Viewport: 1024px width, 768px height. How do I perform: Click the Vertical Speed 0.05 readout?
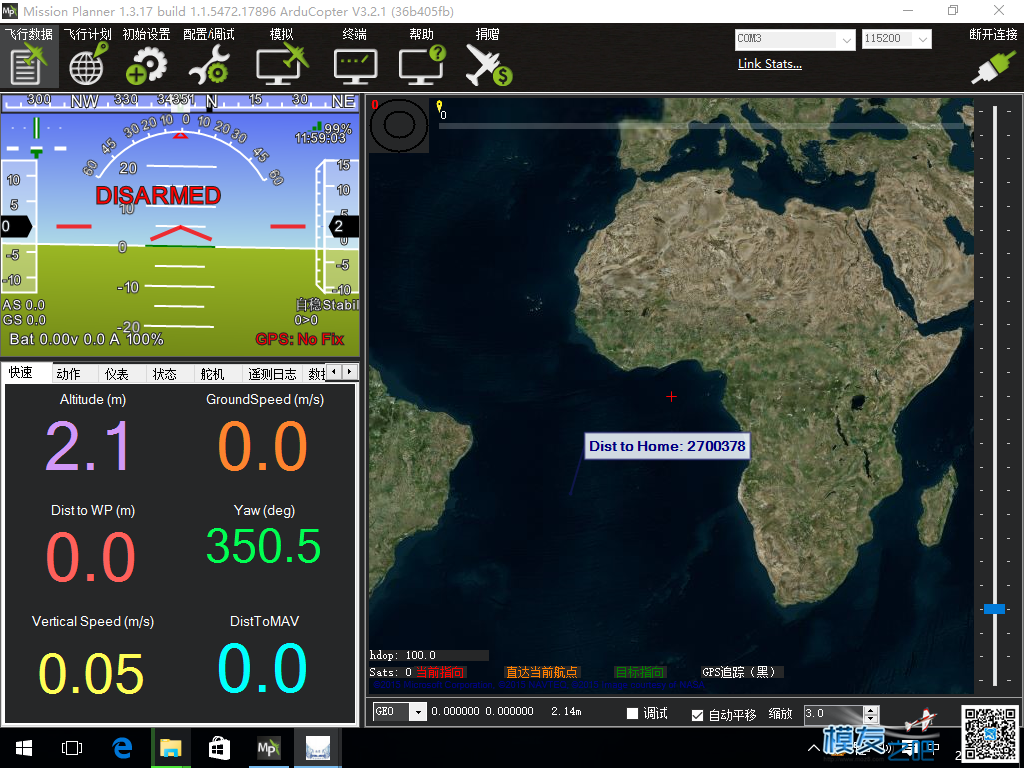coord(91,674)
